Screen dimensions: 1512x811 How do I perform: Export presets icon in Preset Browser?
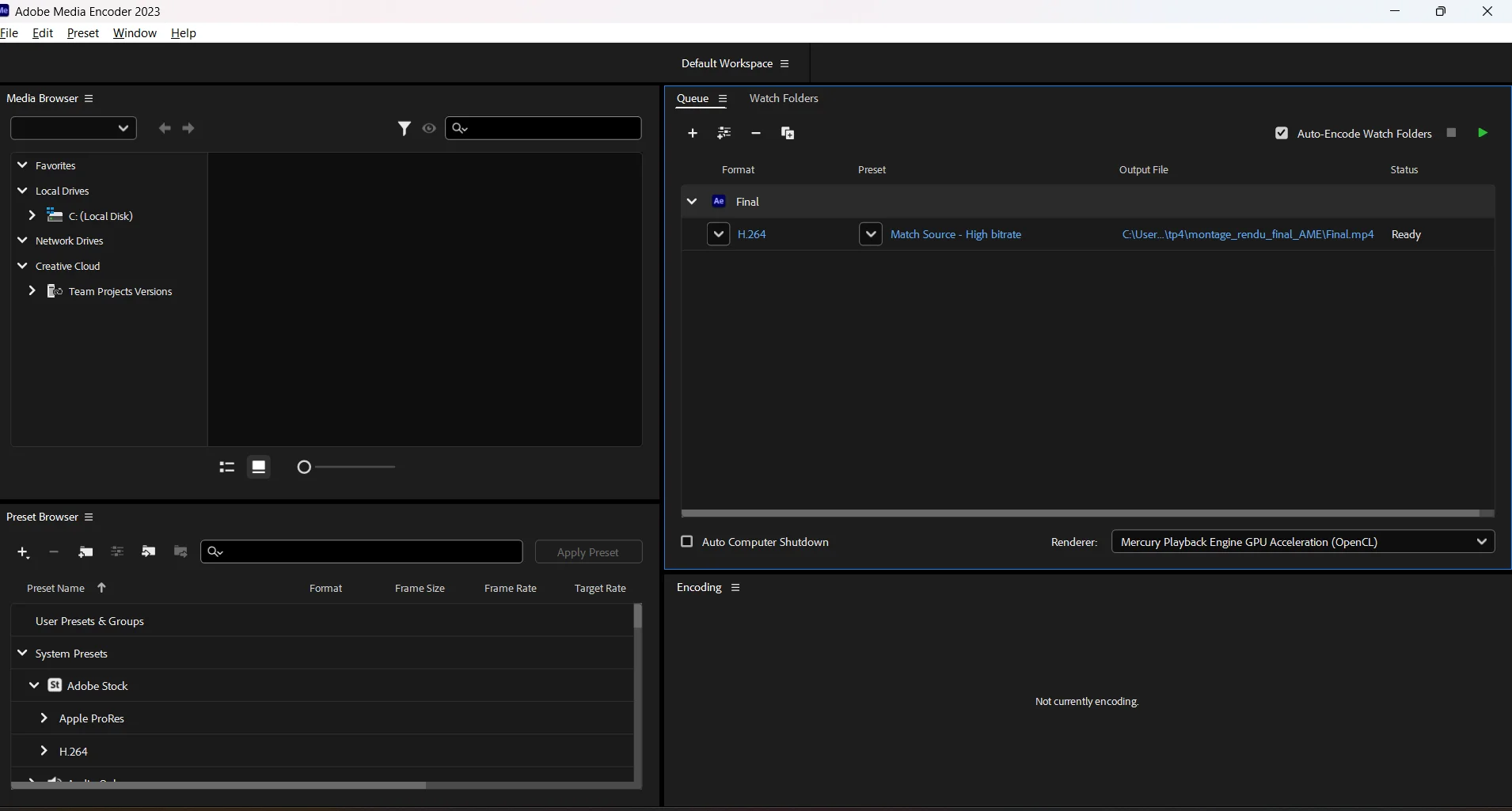pyautogui.click(x=180, y=551)
